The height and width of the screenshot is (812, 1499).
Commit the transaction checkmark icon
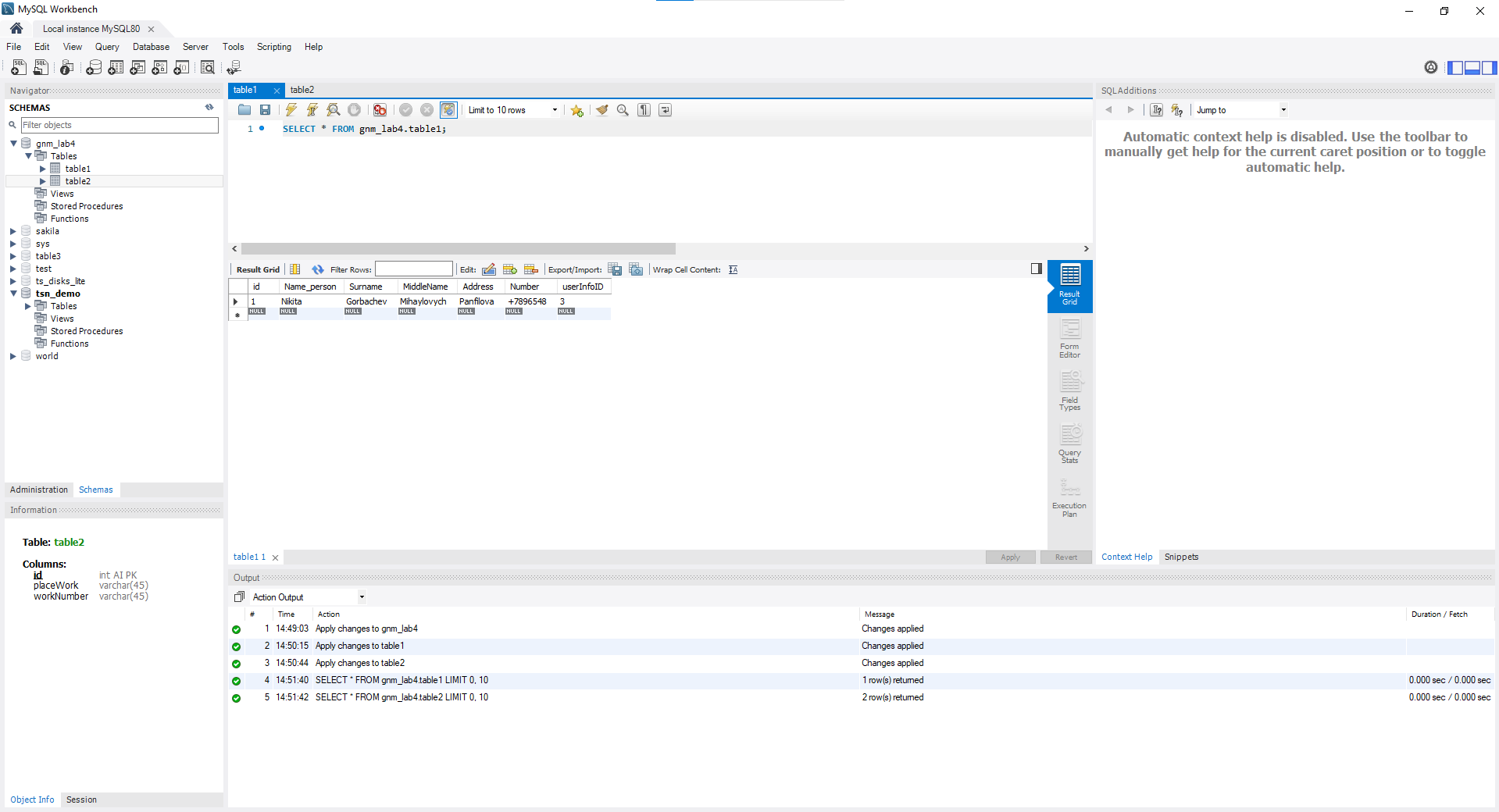point(406,110)
